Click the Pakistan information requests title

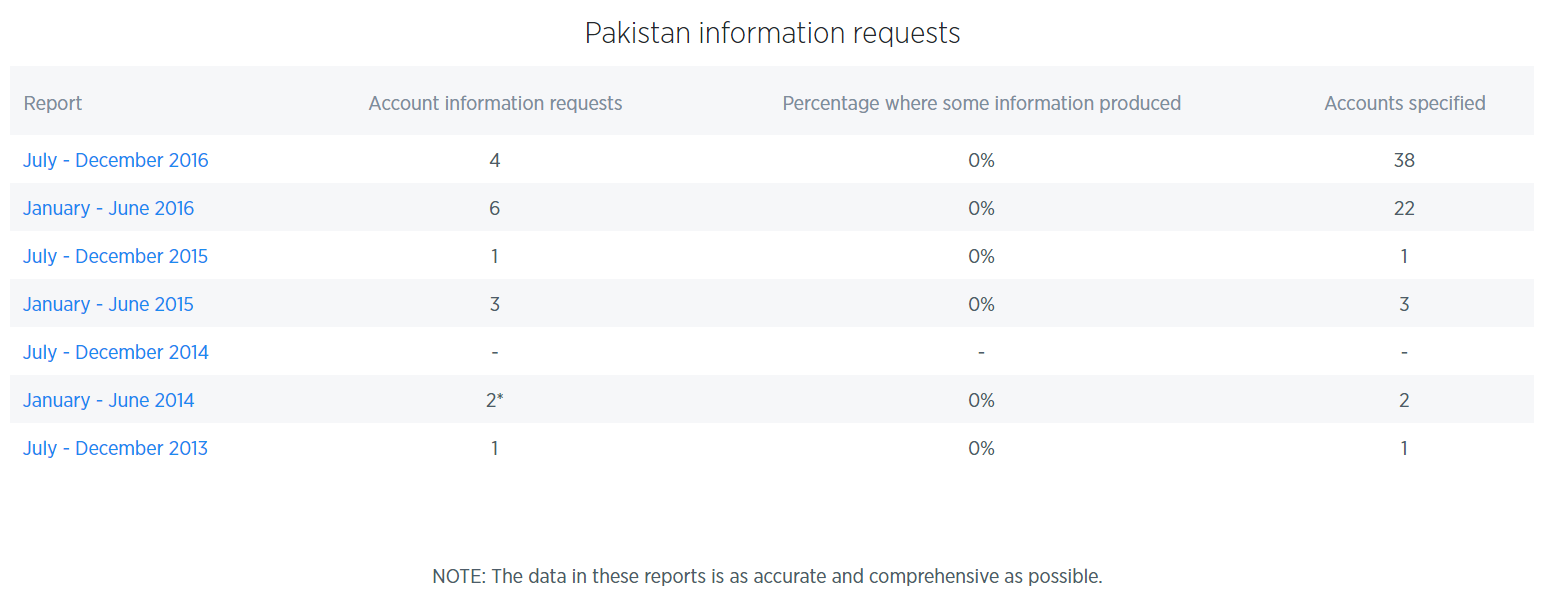(772, 33)
